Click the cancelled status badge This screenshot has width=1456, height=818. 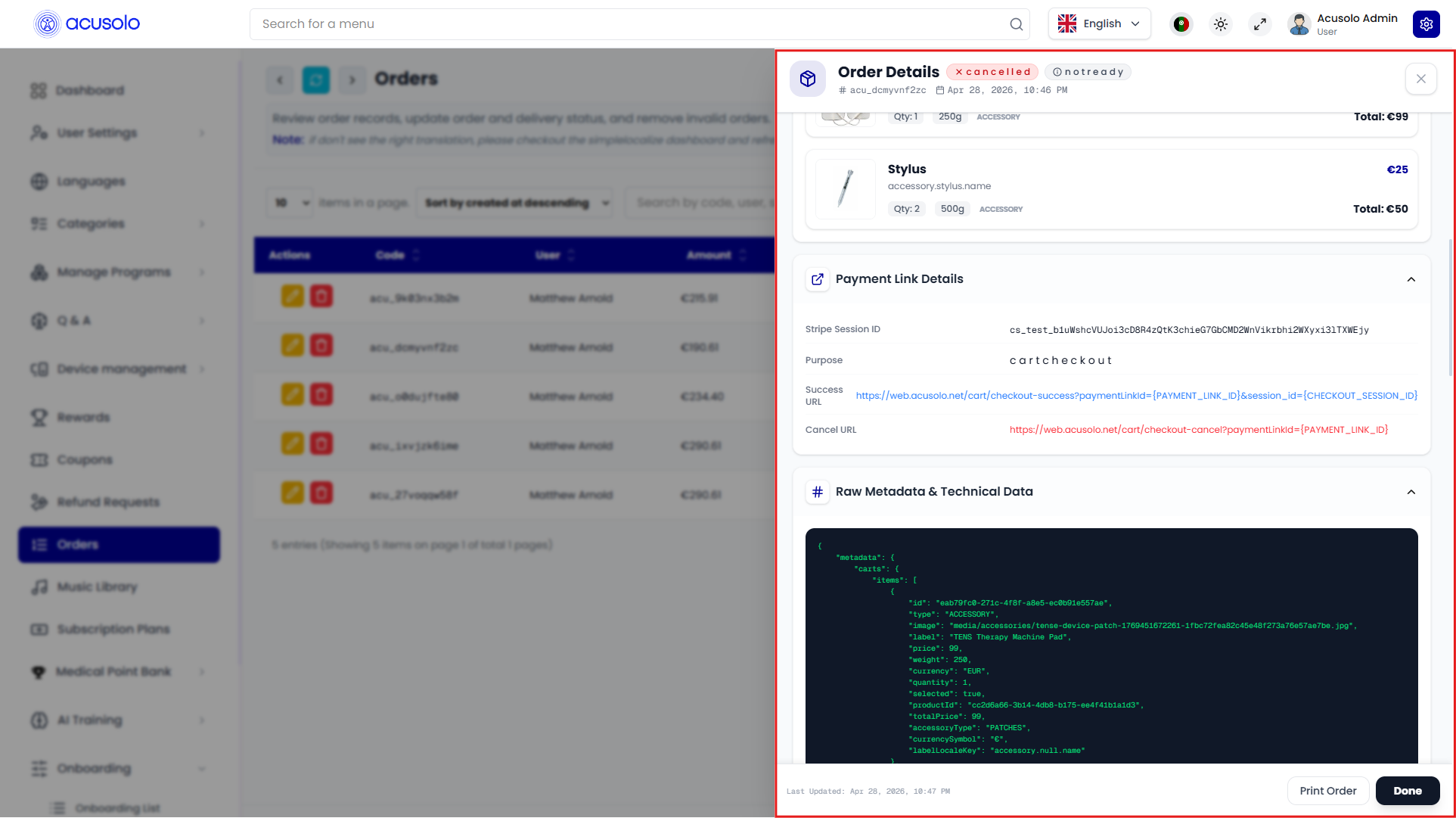pyautogui.click(x=992, y=72)
